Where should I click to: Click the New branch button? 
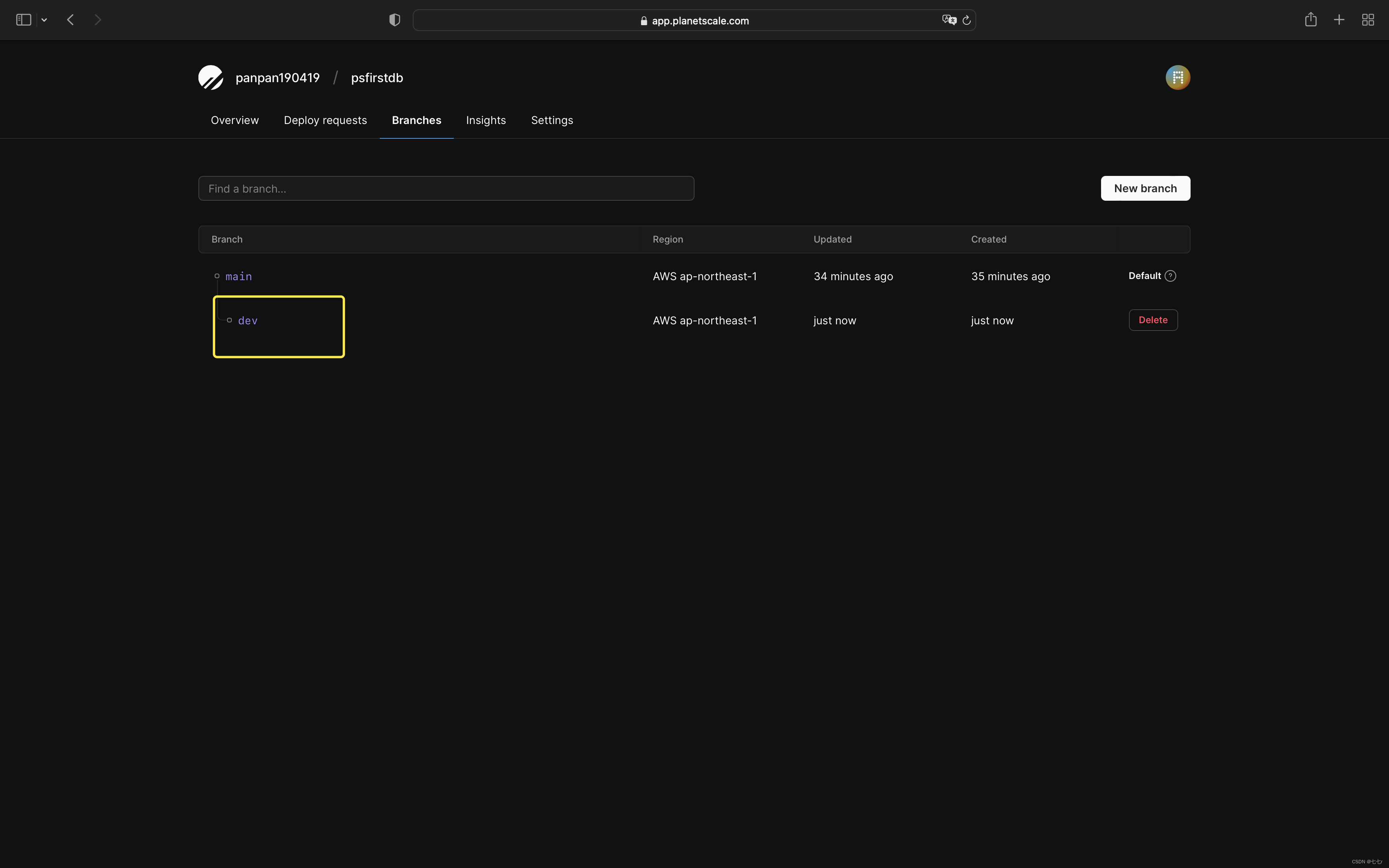tap(1145, 188)
